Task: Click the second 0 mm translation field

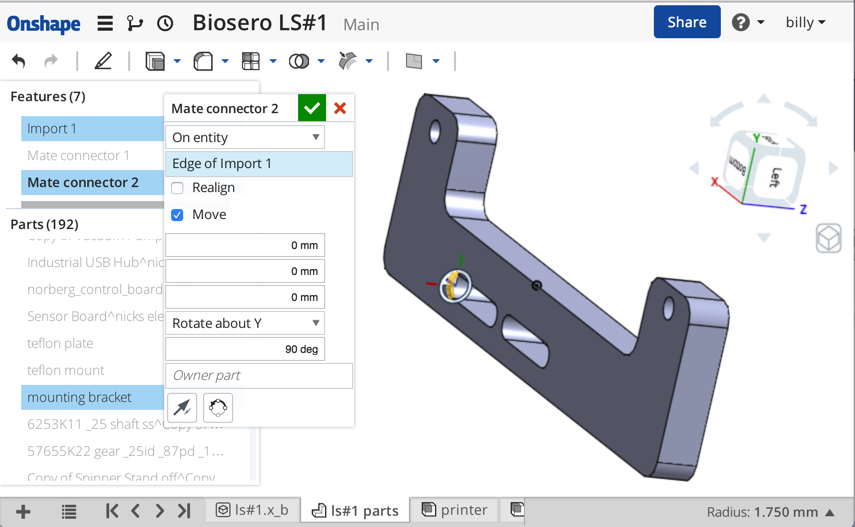Action: 245,271
